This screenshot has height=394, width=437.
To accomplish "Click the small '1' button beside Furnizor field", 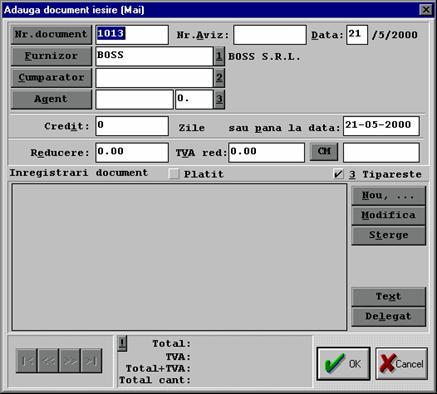I will (219, 56).
